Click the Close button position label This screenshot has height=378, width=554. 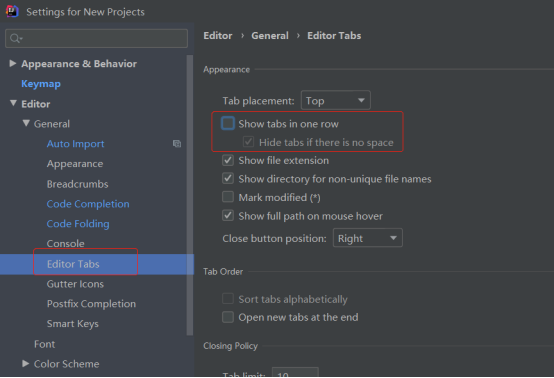coord(274,238)
